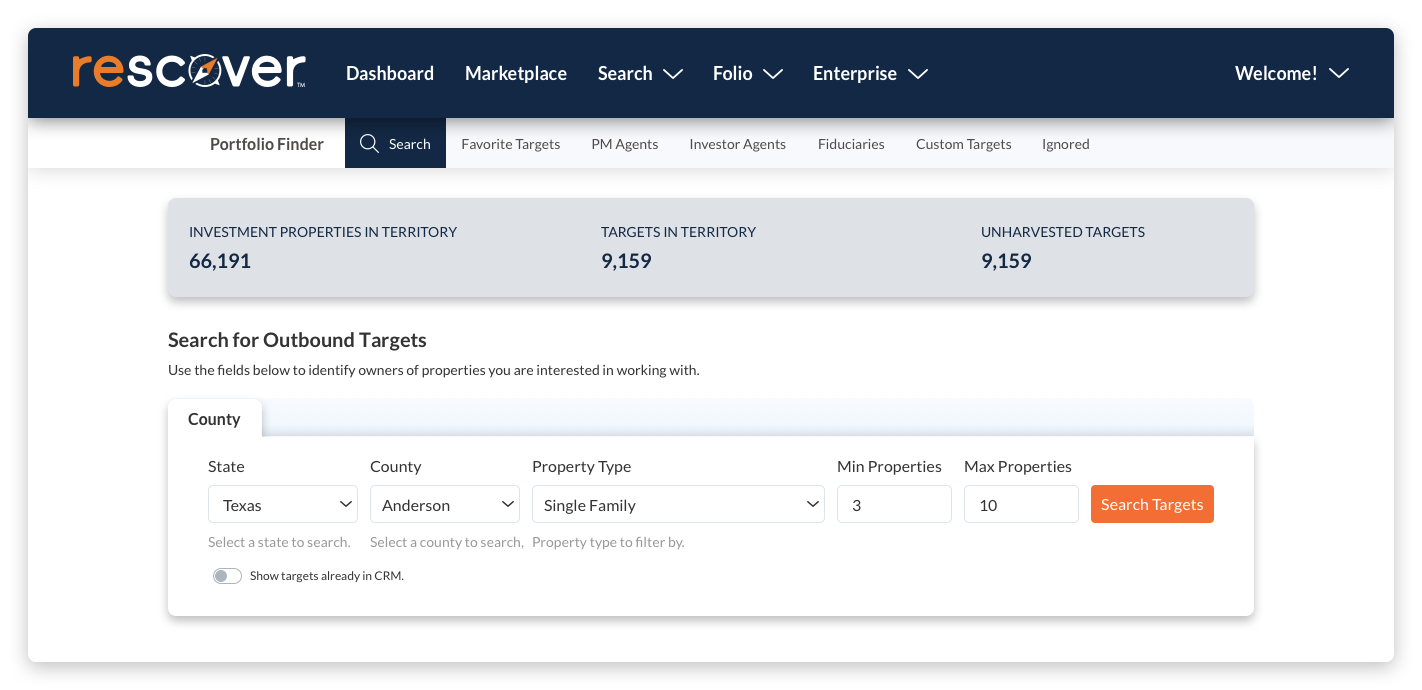View the Investor Agents tab
Viewport: 1422px width, 690px height.
[x=737, y=144]
